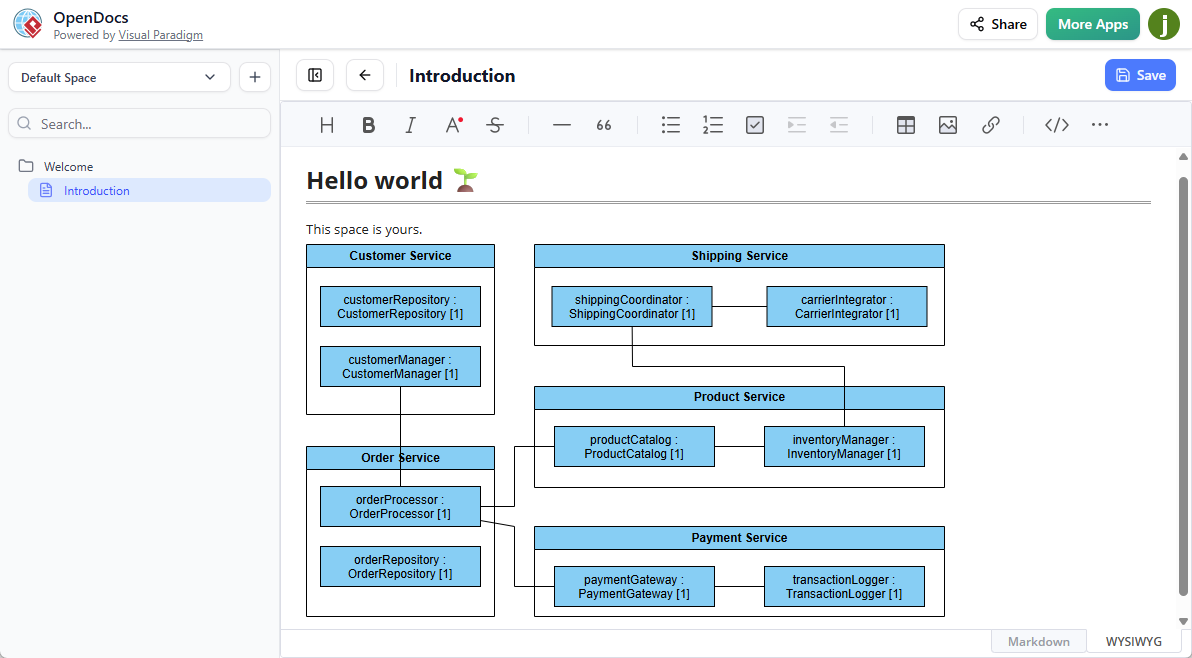The height and width of the screenshot is (658, 1192).
Task: Toggle strikethrough formatting
Action: click(494, 124)
